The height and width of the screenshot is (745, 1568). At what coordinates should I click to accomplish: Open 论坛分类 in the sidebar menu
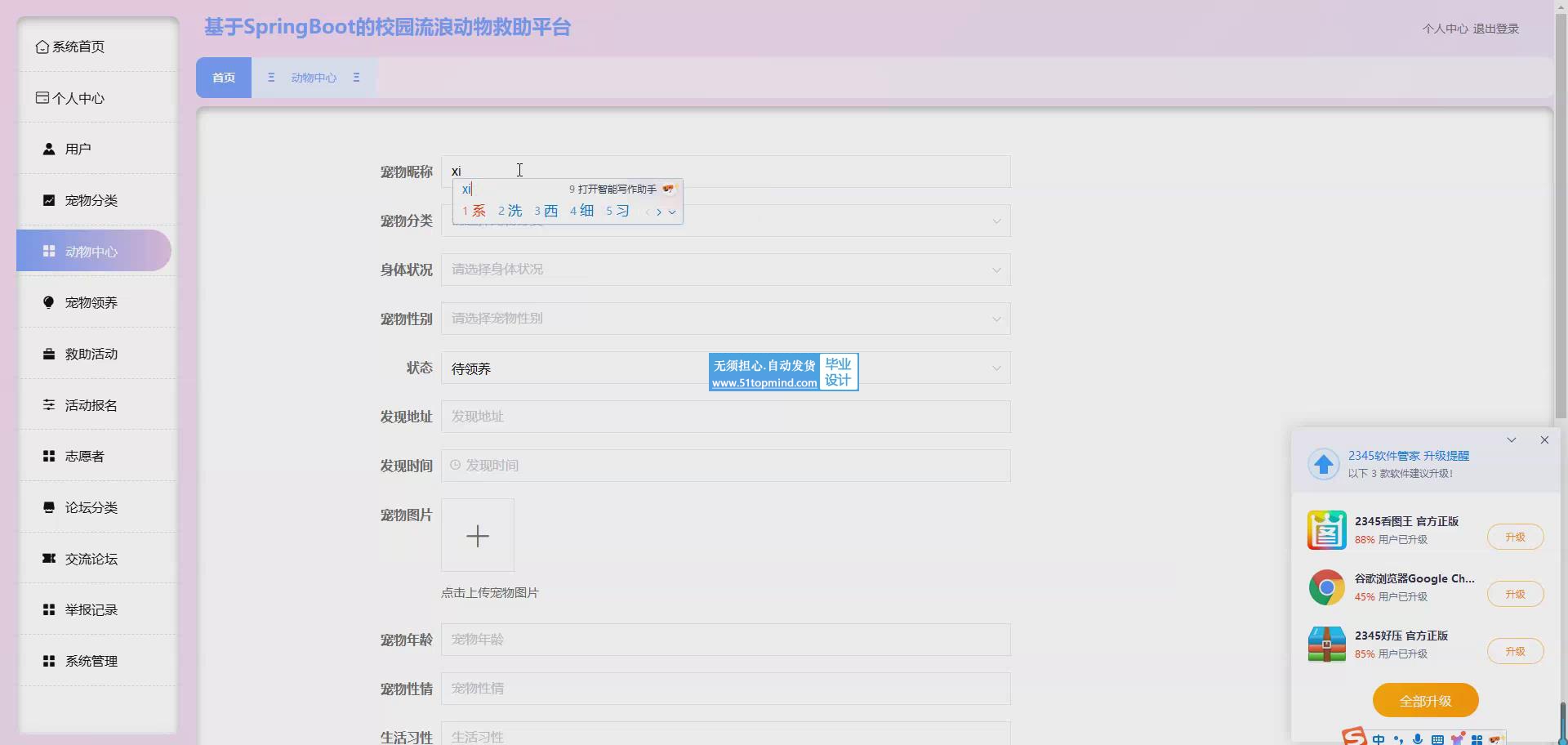pyautogui.click(x=91, y=507)
